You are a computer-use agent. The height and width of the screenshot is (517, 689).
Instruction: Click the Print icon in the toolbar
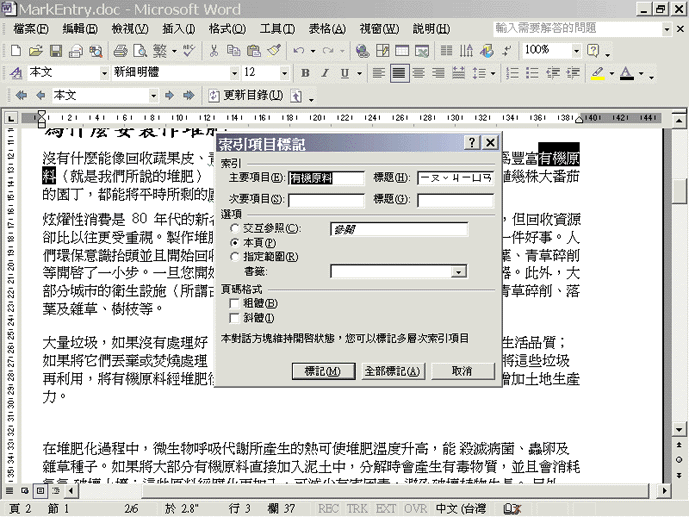120,51
